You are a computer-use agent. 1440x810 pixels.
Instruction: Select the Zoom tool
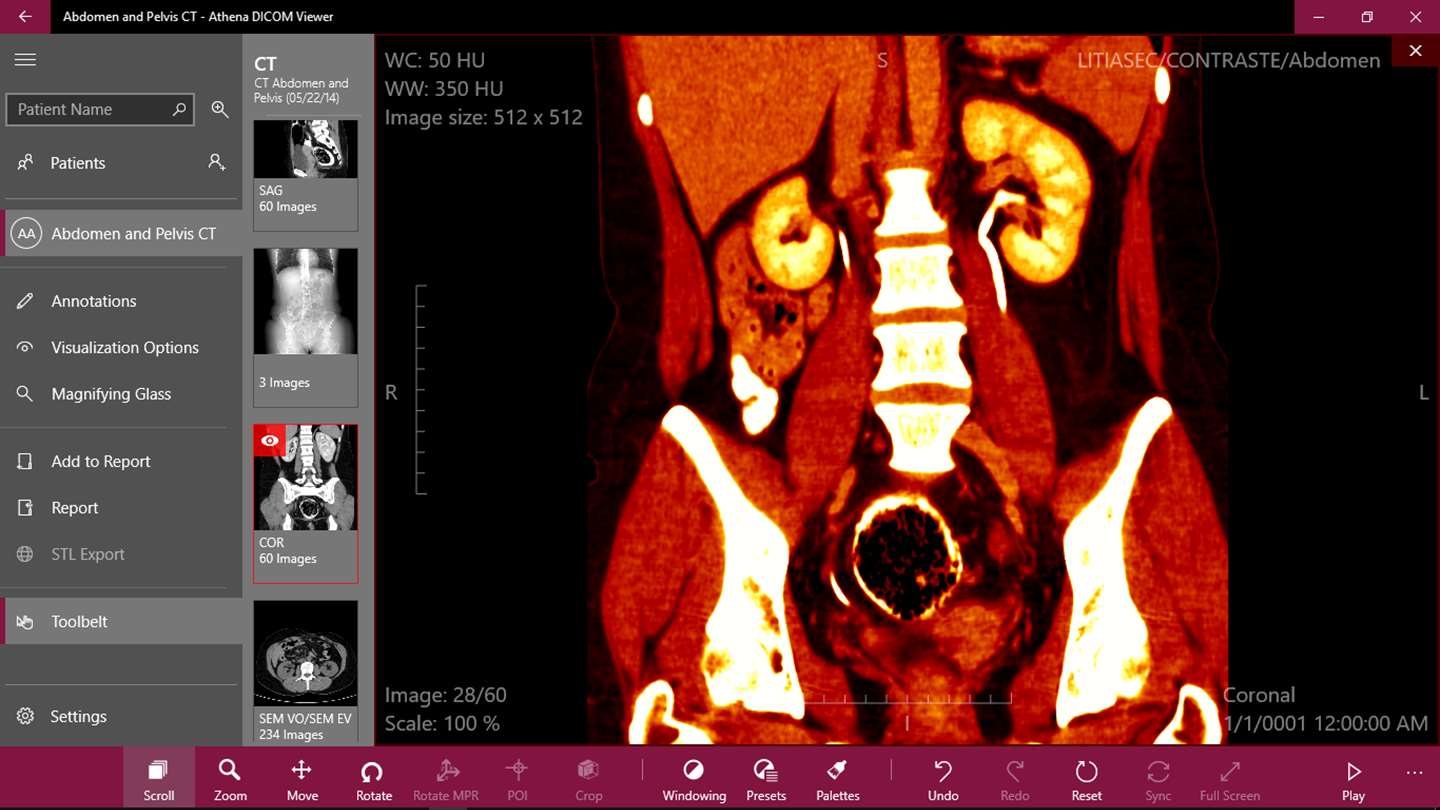230,779
